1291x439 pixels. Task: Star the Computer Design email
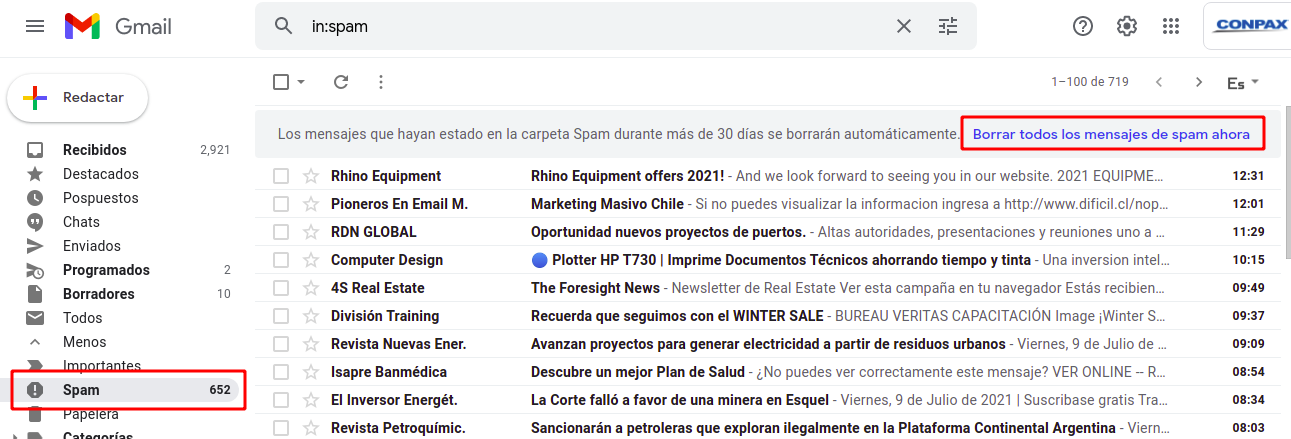point(310,260)
